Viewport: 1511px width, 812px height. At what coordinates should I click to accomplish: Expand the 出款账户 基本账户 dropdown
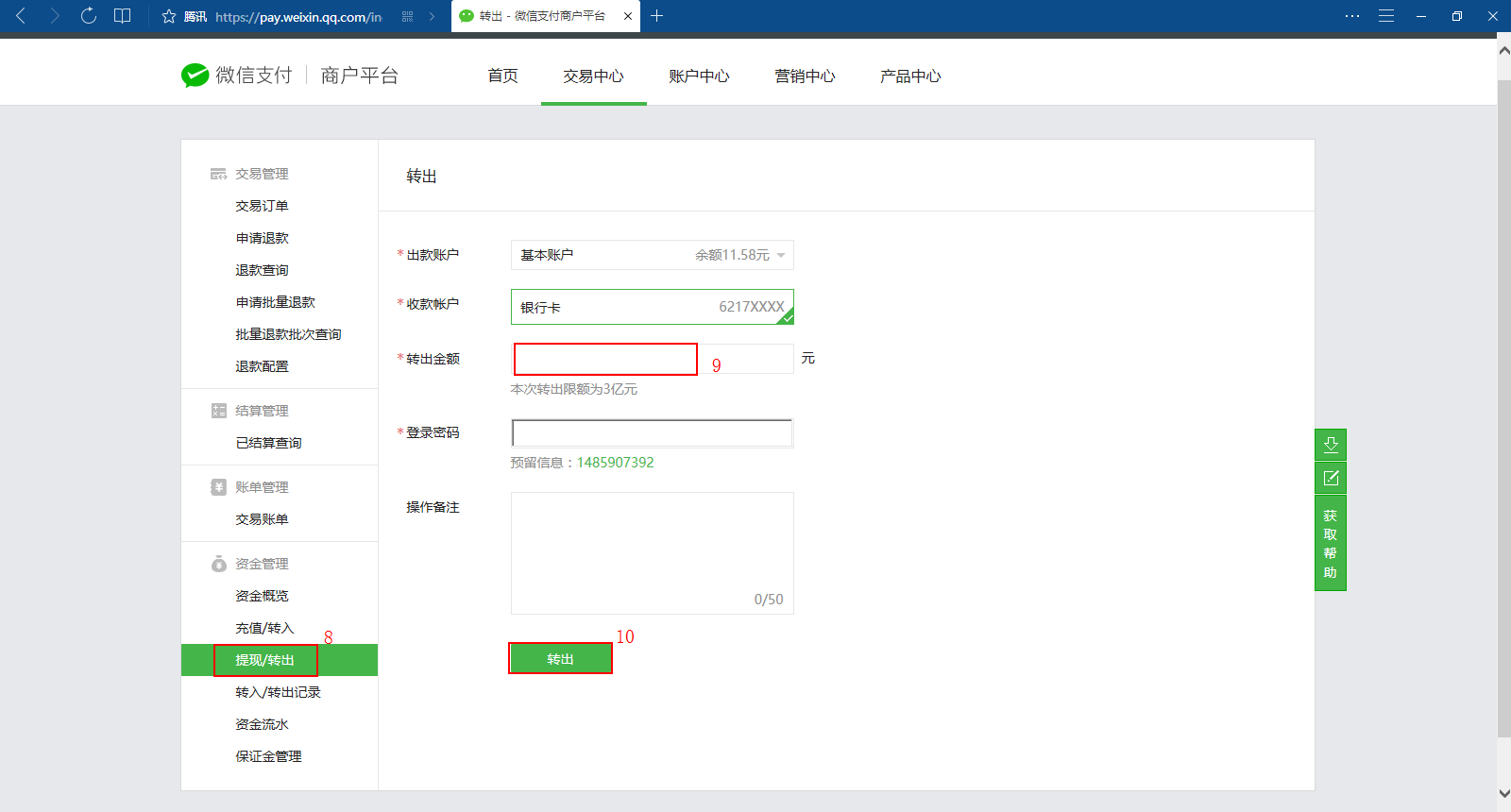pos(653,255)
